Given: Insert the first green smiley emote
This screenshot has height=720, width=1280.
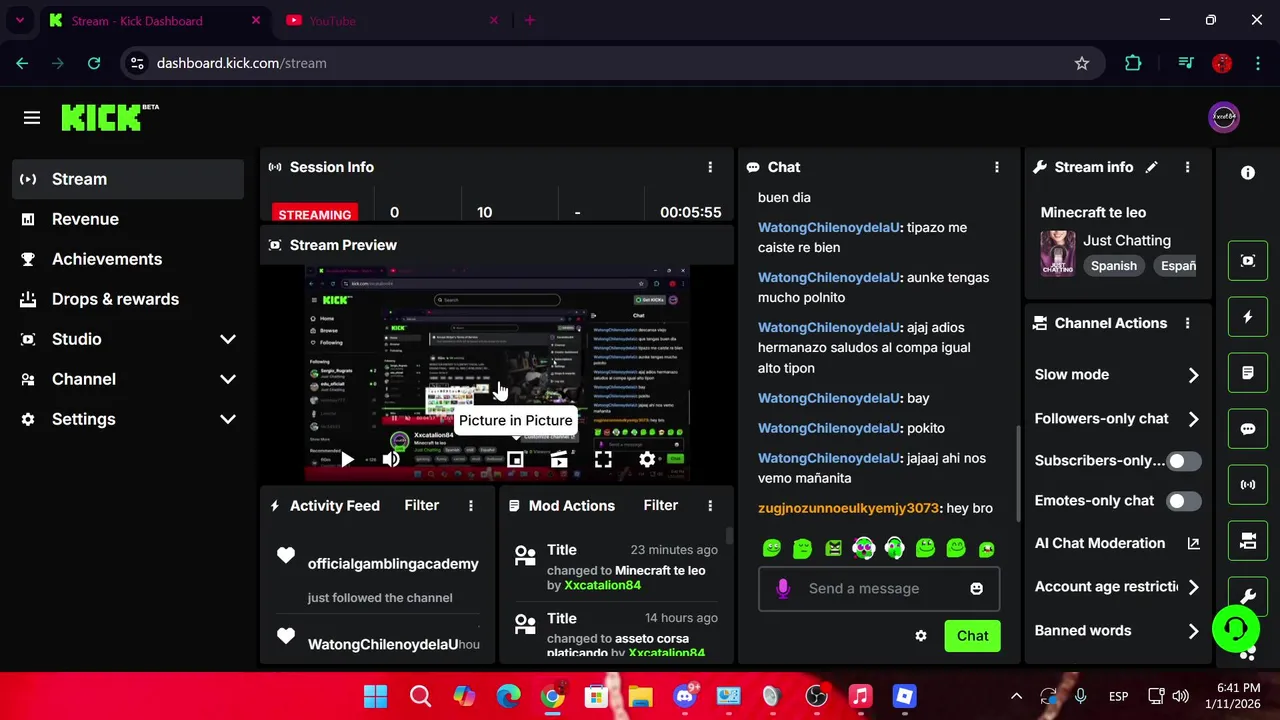Looking at the screenshot, I should pyautogui.click(x=772, y=548).
